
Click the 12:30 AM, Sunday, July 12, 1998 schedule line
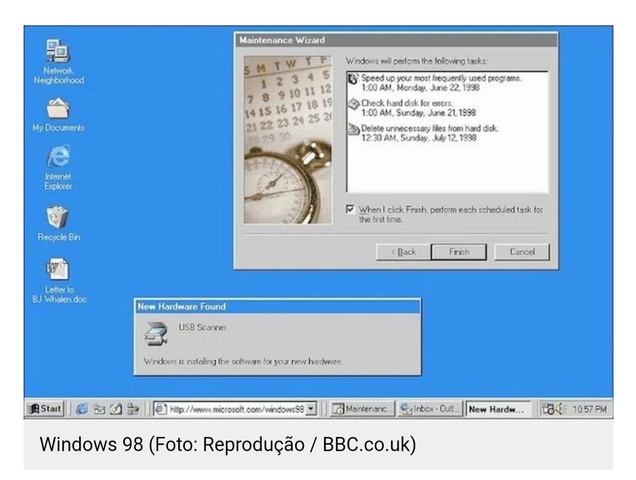point(419,138)
